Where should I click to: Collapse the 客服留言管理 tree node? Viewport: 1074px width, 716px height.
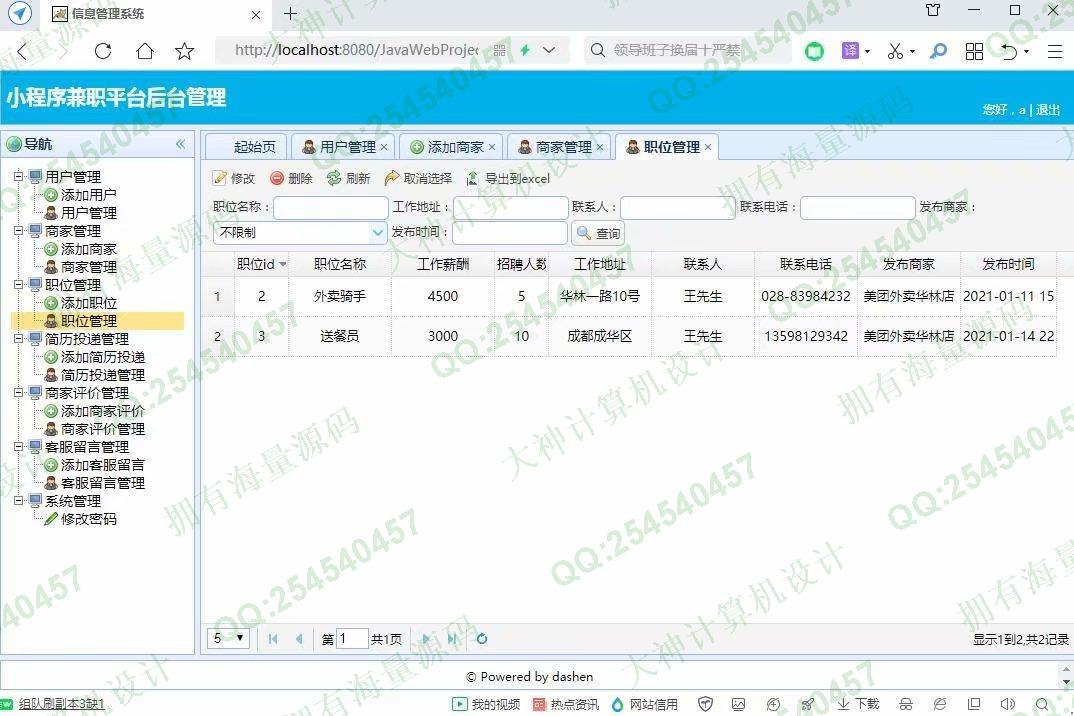pos(18,446)
